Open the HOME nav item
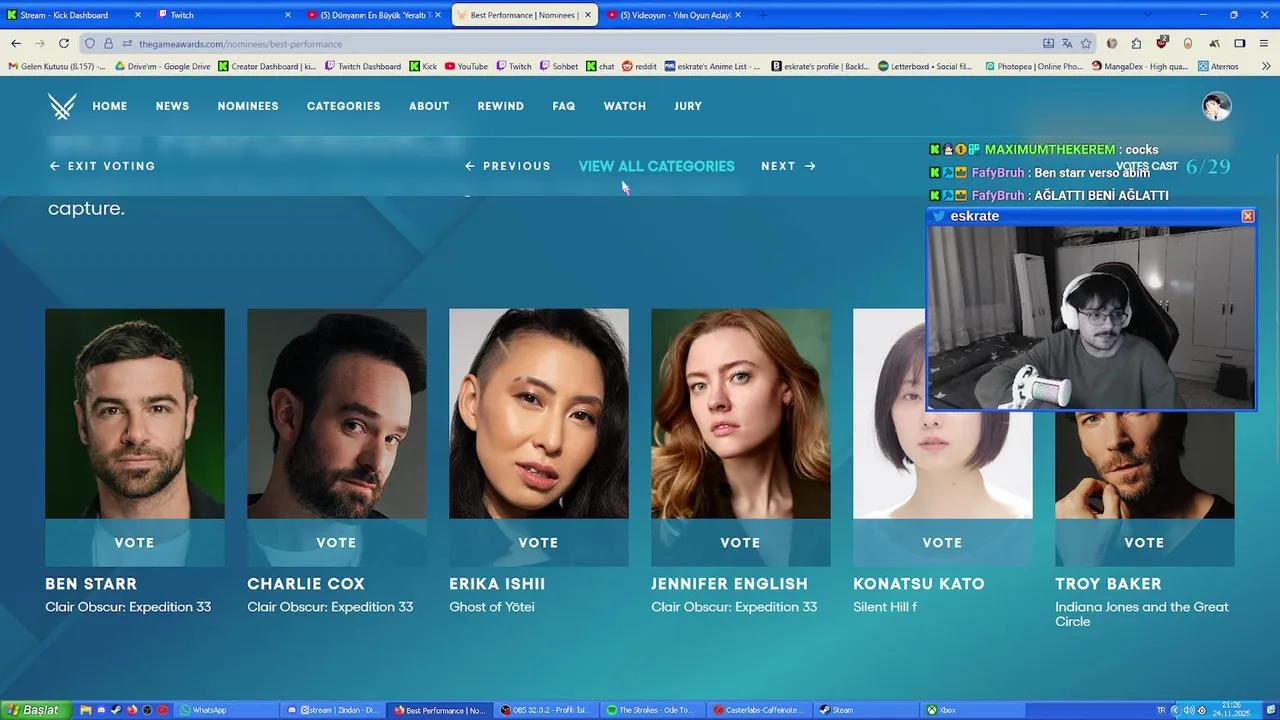 110,106
